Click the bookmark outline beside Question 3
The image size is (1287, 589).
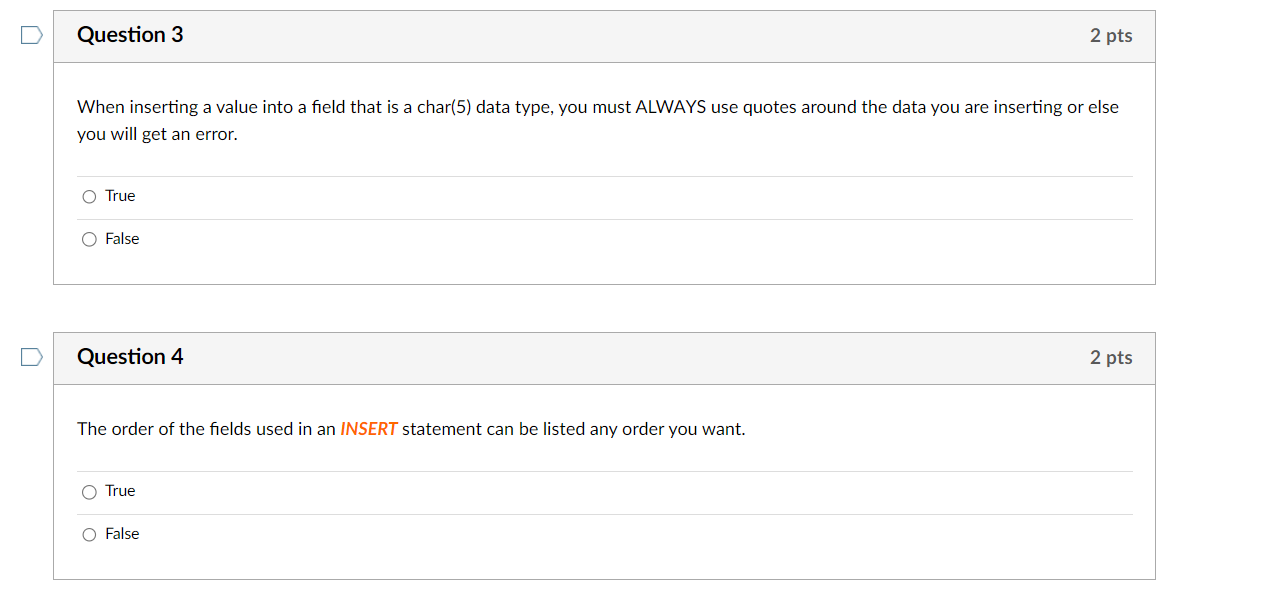[30, 34]
